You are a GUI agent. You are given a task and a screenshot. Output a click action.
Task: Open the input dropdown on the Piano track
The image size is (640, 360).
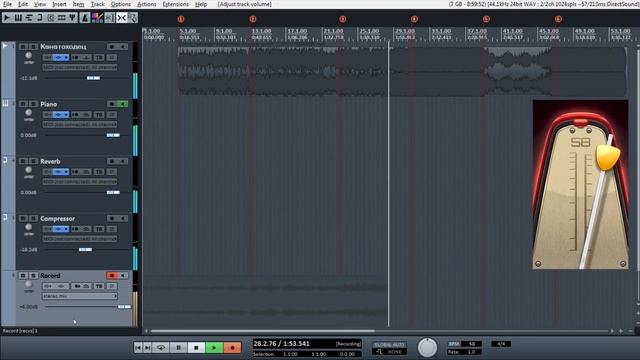(x=80, y=124)
